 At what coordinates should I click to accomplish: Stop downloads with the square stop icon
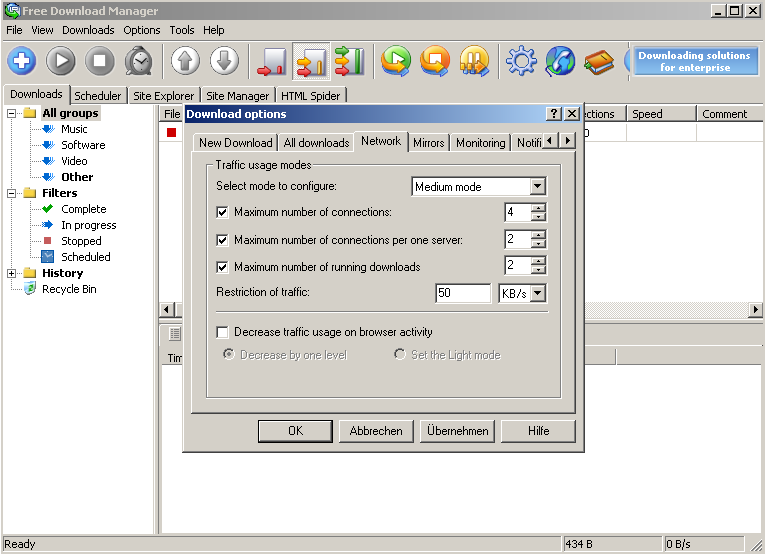[x=100, y=61]
